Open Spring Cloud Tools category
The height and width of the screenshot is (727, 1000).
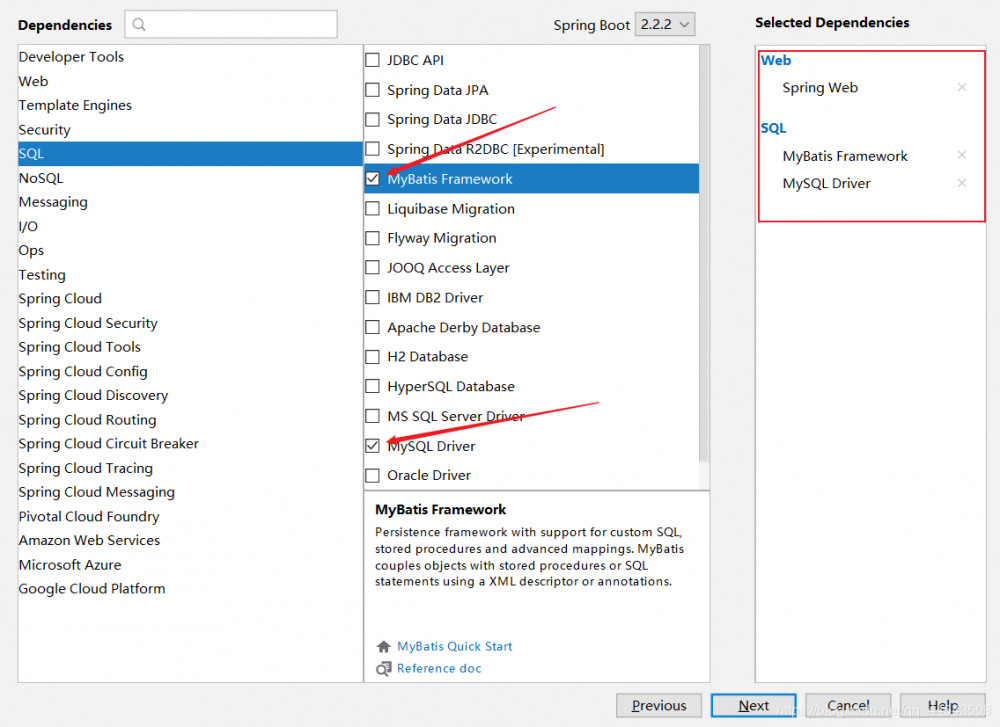coord(190,347)
